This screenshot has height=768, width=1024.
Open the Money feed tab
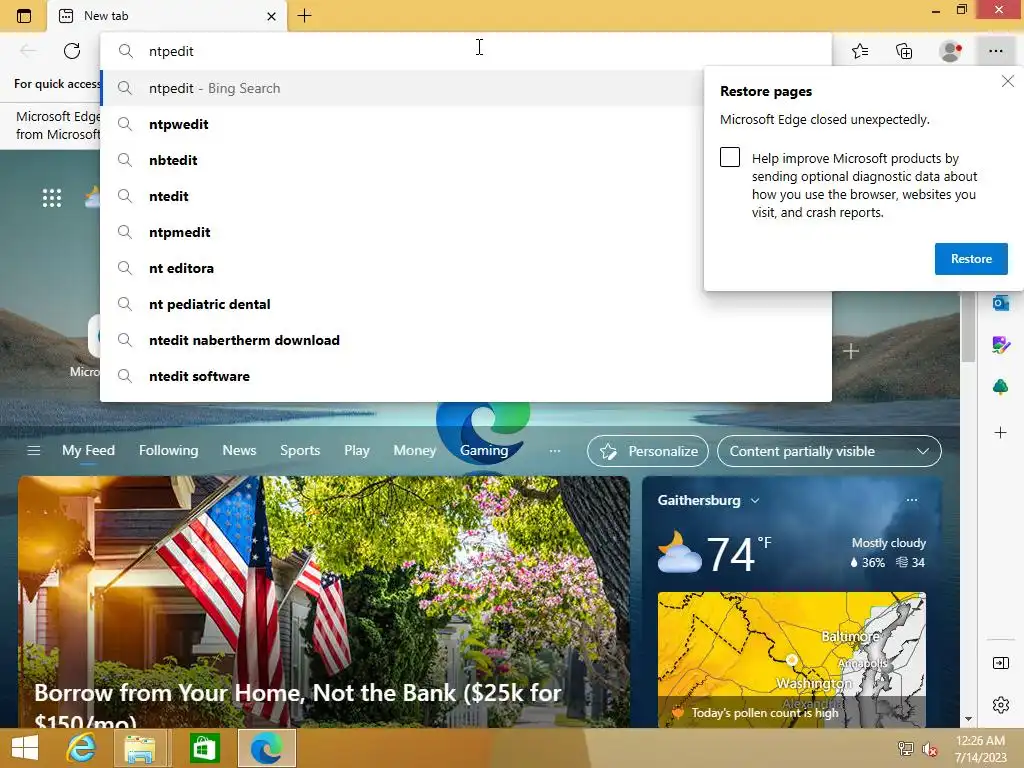click(414, 451)
